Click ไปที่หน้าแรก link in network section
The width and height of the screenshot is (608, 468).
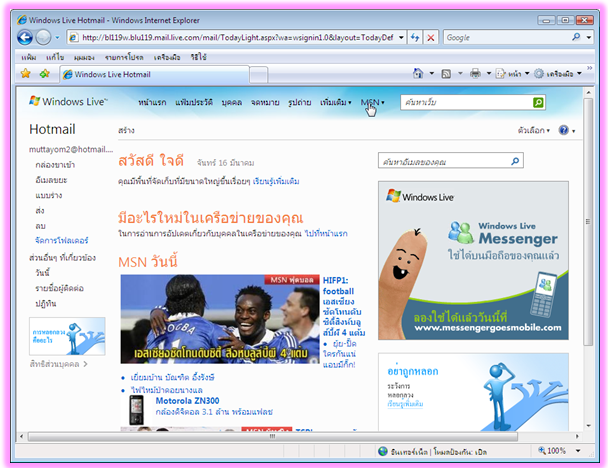(x=326, y=233)
